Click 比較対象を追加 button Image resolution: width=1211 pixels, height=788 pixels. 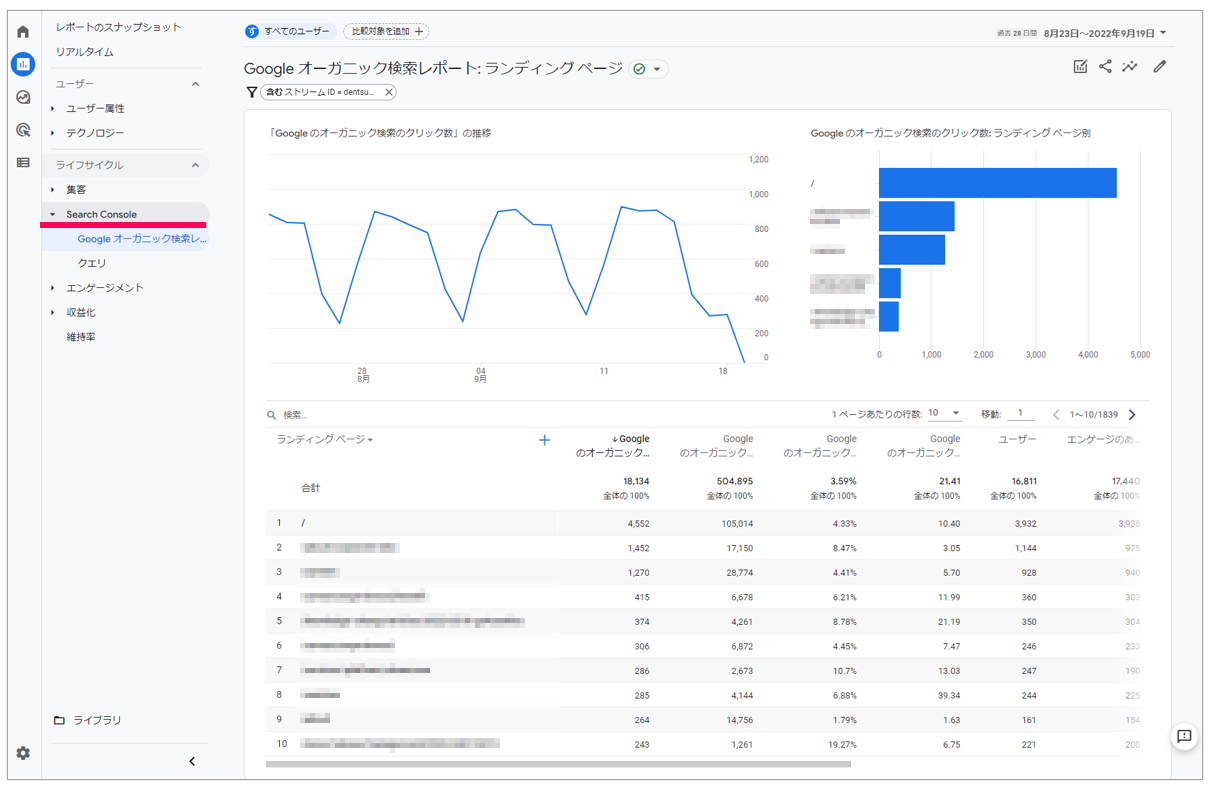tap(385, 32)
